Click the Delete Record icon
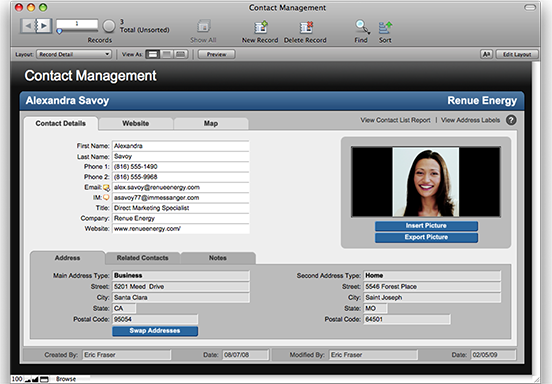The width and height of the screenshot is (552, 384). coord(306,27)
